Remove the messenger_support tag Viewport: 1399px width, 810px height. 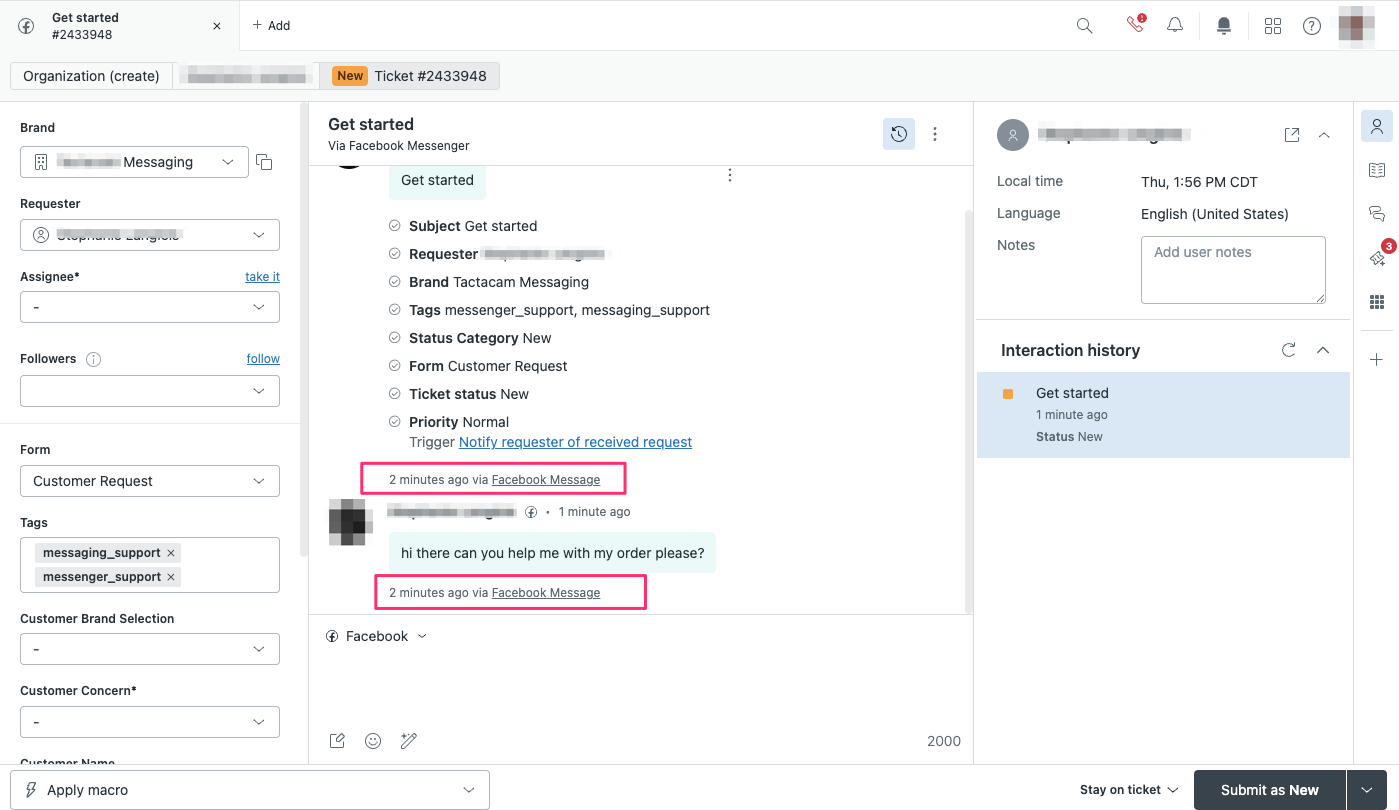(171, 577)
